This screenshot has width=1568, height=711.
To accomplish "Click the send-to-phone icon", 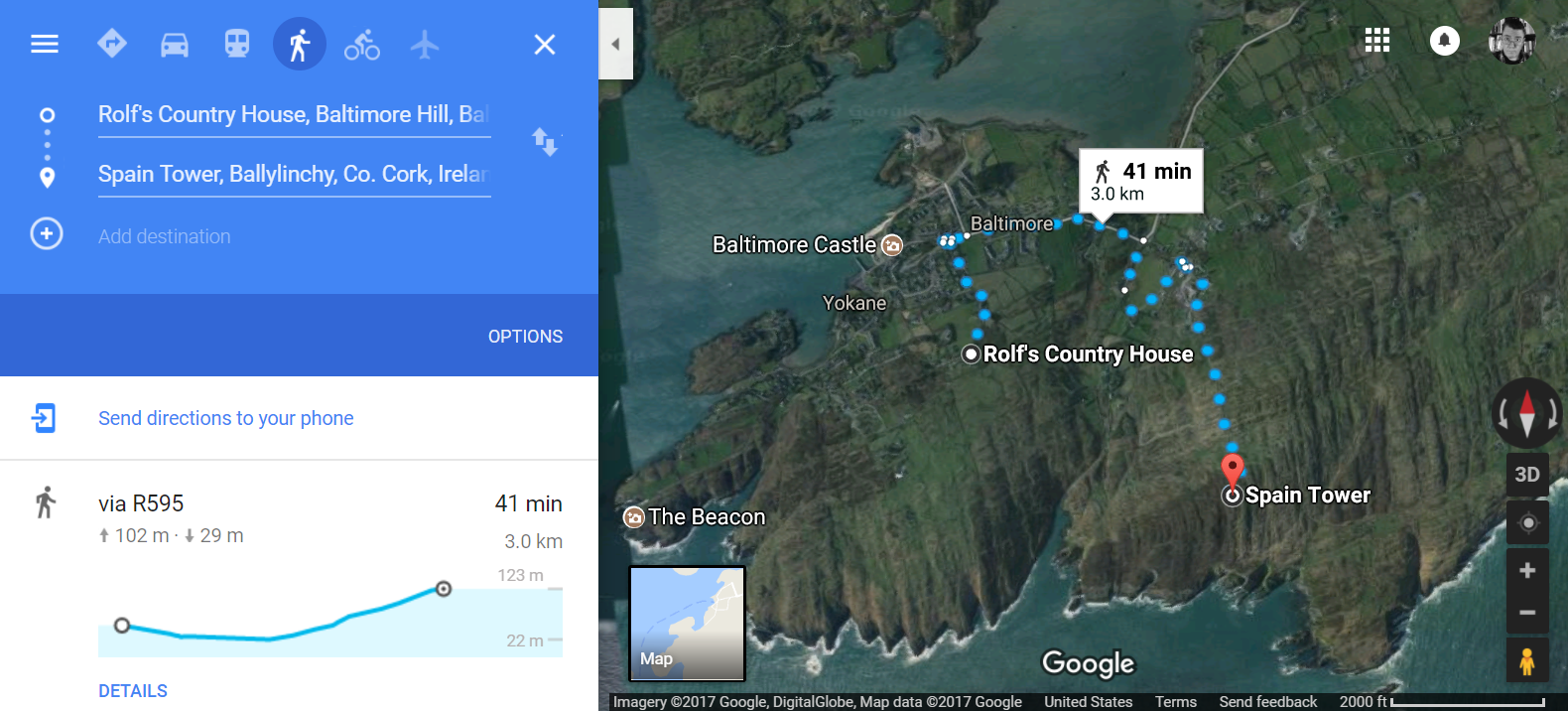I will [x=44, y=418].
